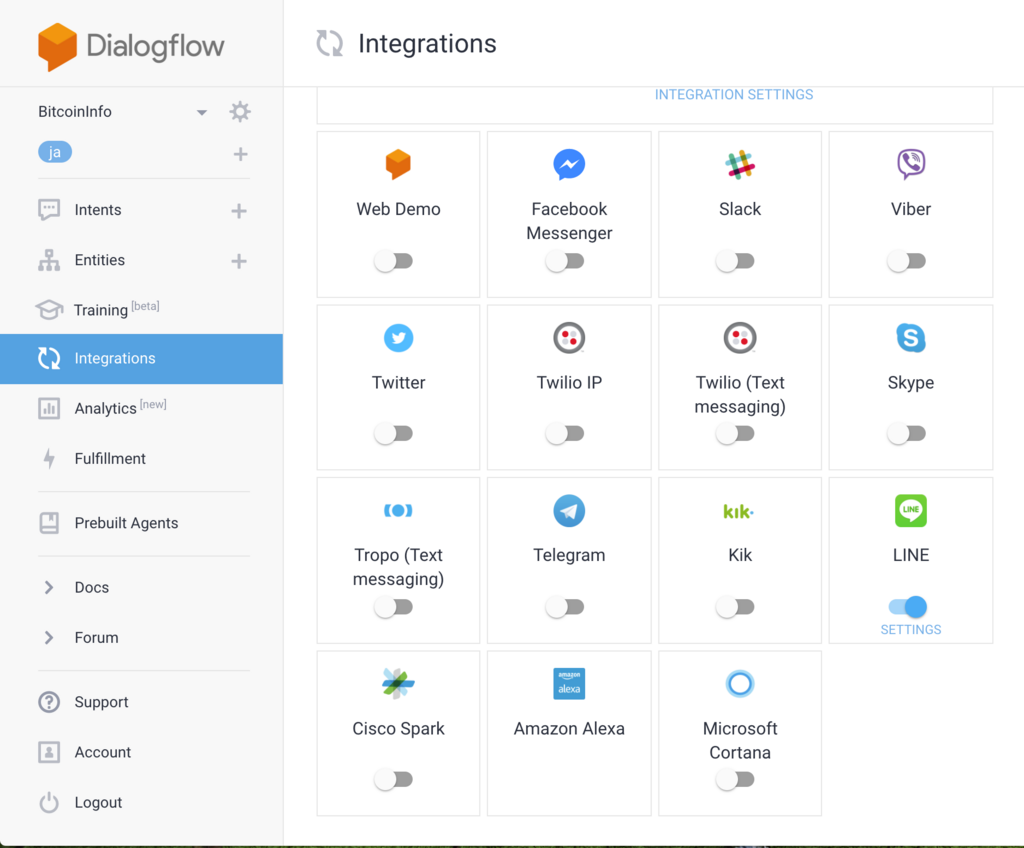
Task: Open agent settings gear icon
Action: [240, 112]
